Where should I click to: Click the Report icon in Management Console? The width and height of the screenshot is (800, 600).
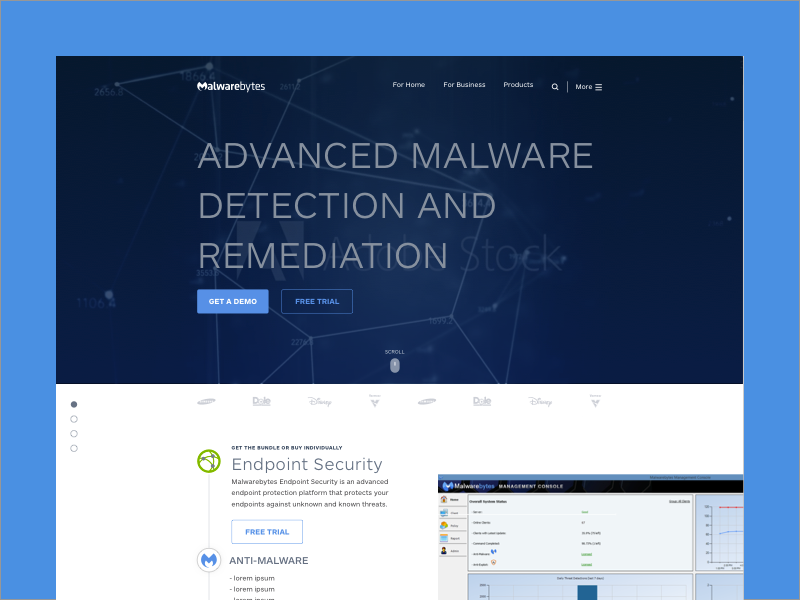pyautogui.click(x=444, y=538)
